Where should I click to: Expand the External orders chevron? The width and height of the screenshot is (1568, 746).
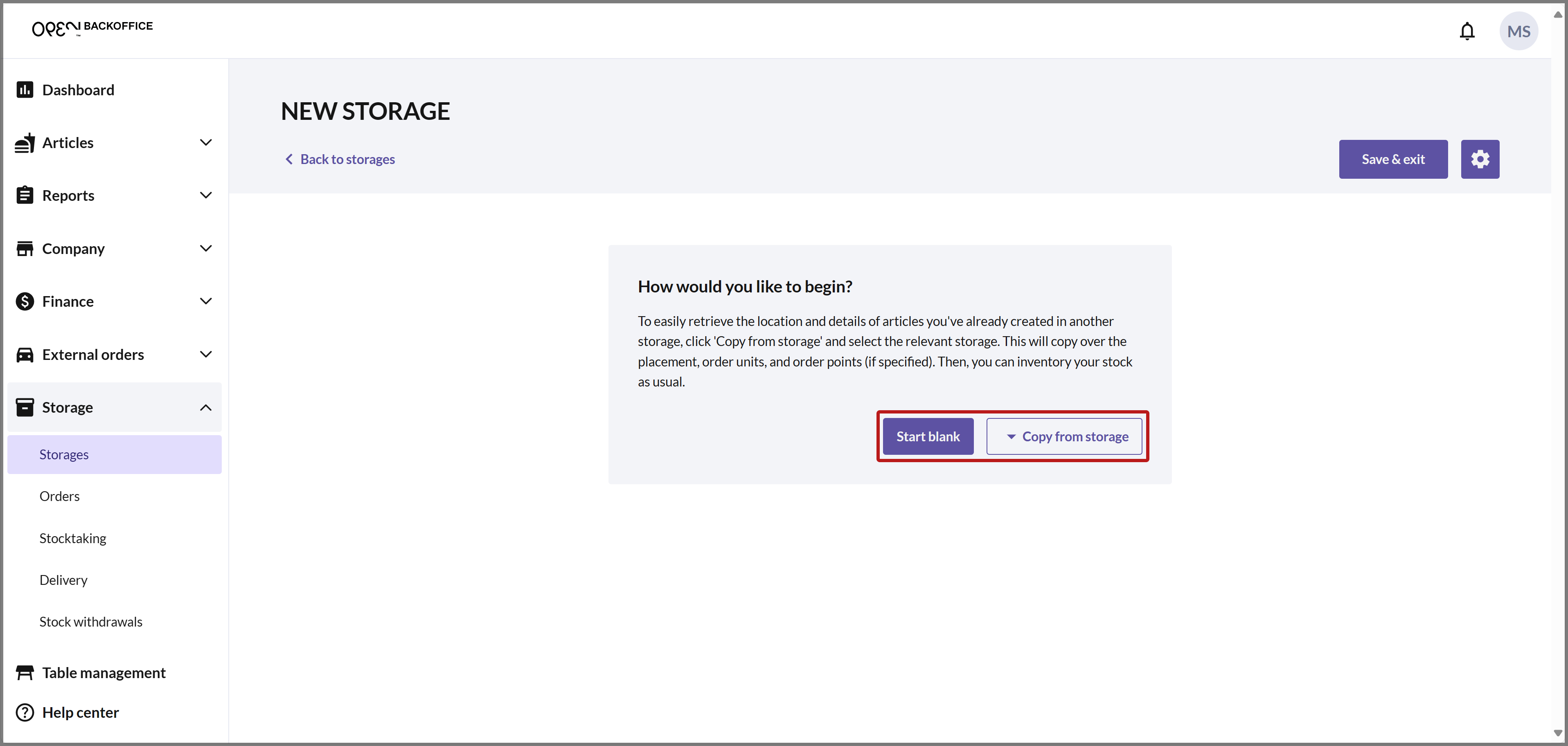point(206,354)
